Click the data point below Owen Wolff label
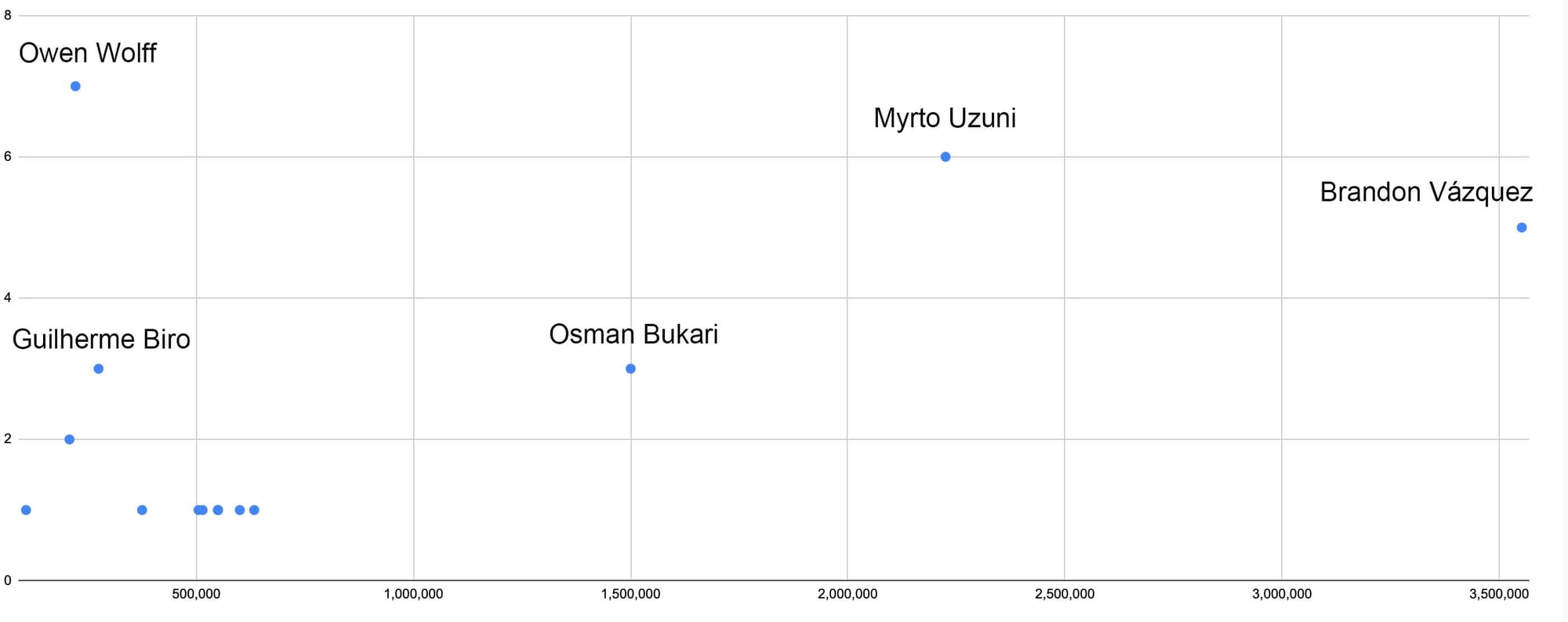 pos(75,86)
